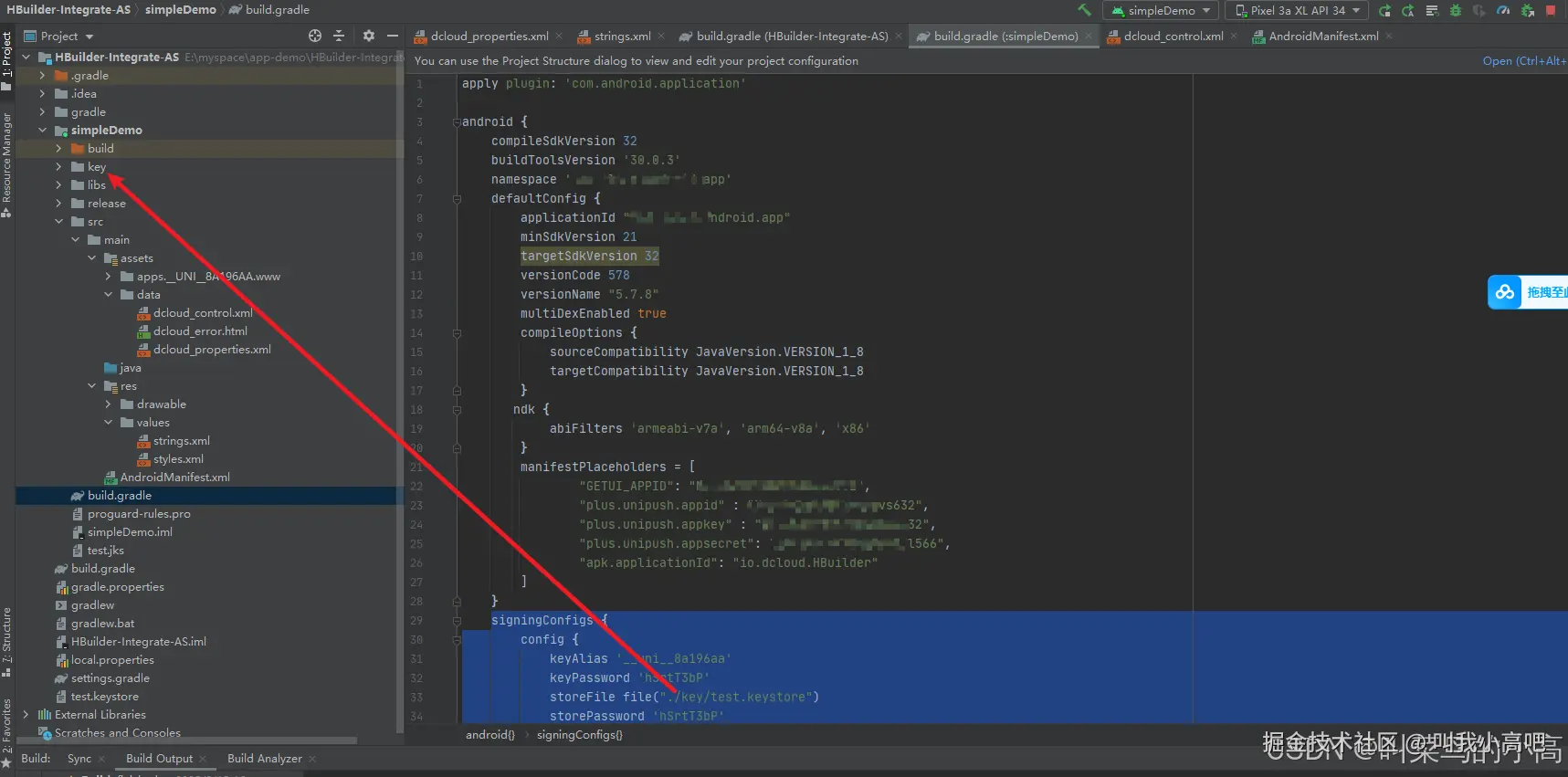Expand the build folder
1568x777 pixels.
coord(58,149)
